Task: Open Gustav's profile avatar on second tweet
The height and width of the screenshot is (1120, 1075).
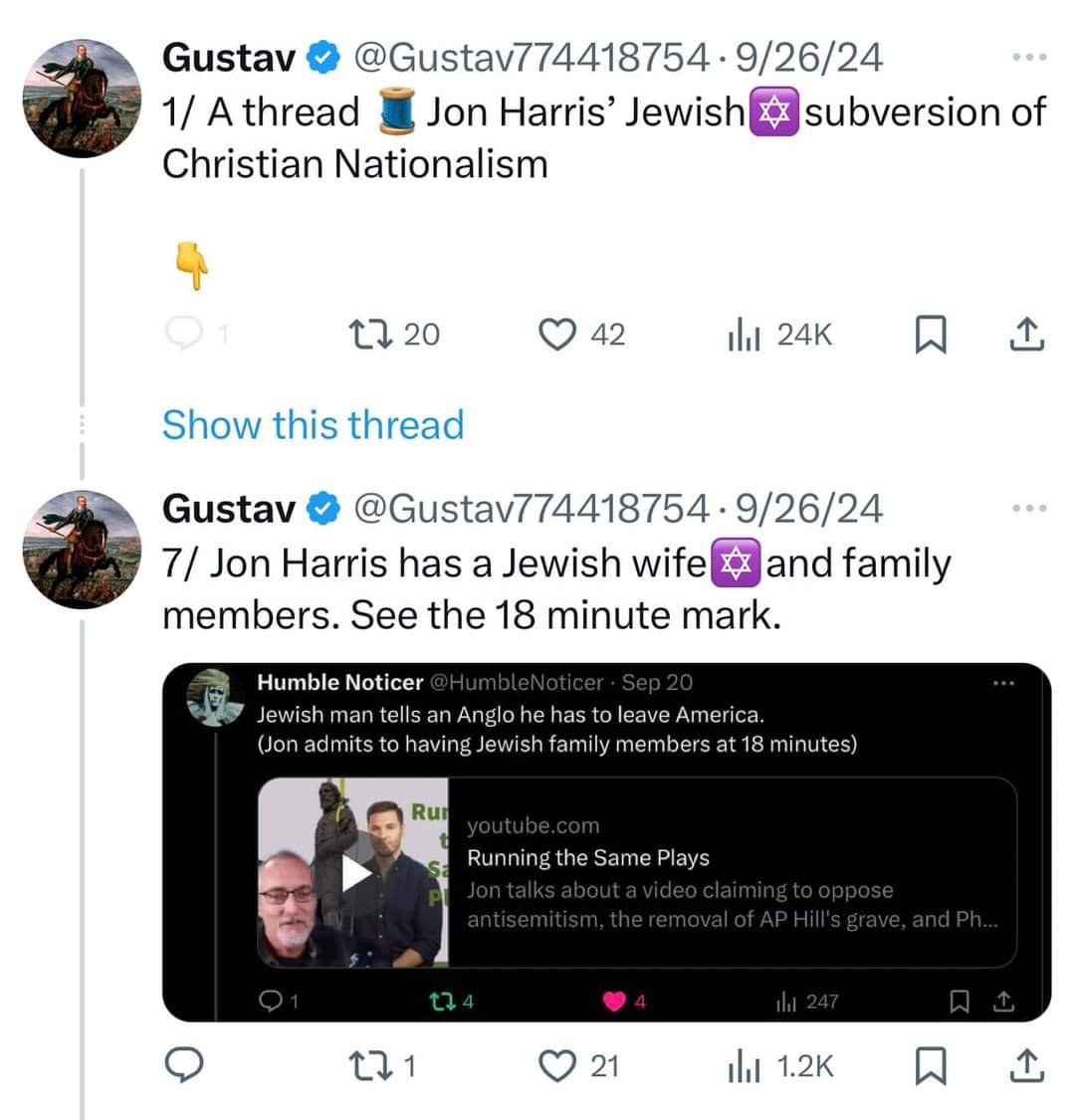Action: point(83,550)
